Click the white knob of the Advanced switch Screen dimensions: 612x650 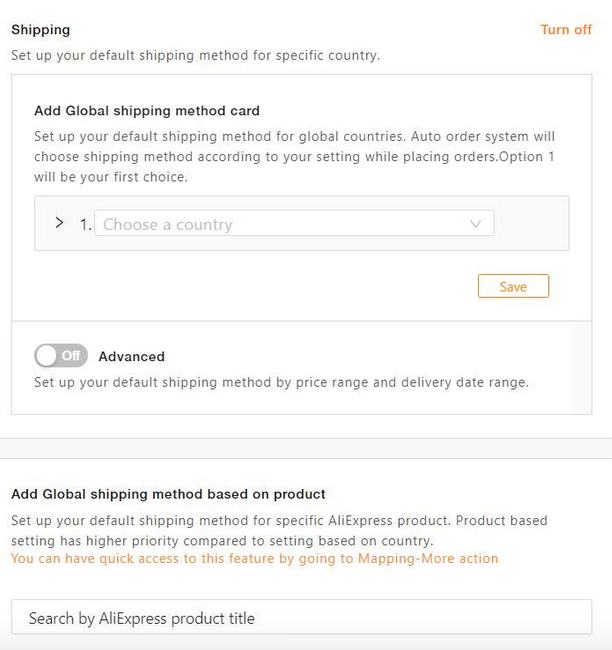(47, 355)
